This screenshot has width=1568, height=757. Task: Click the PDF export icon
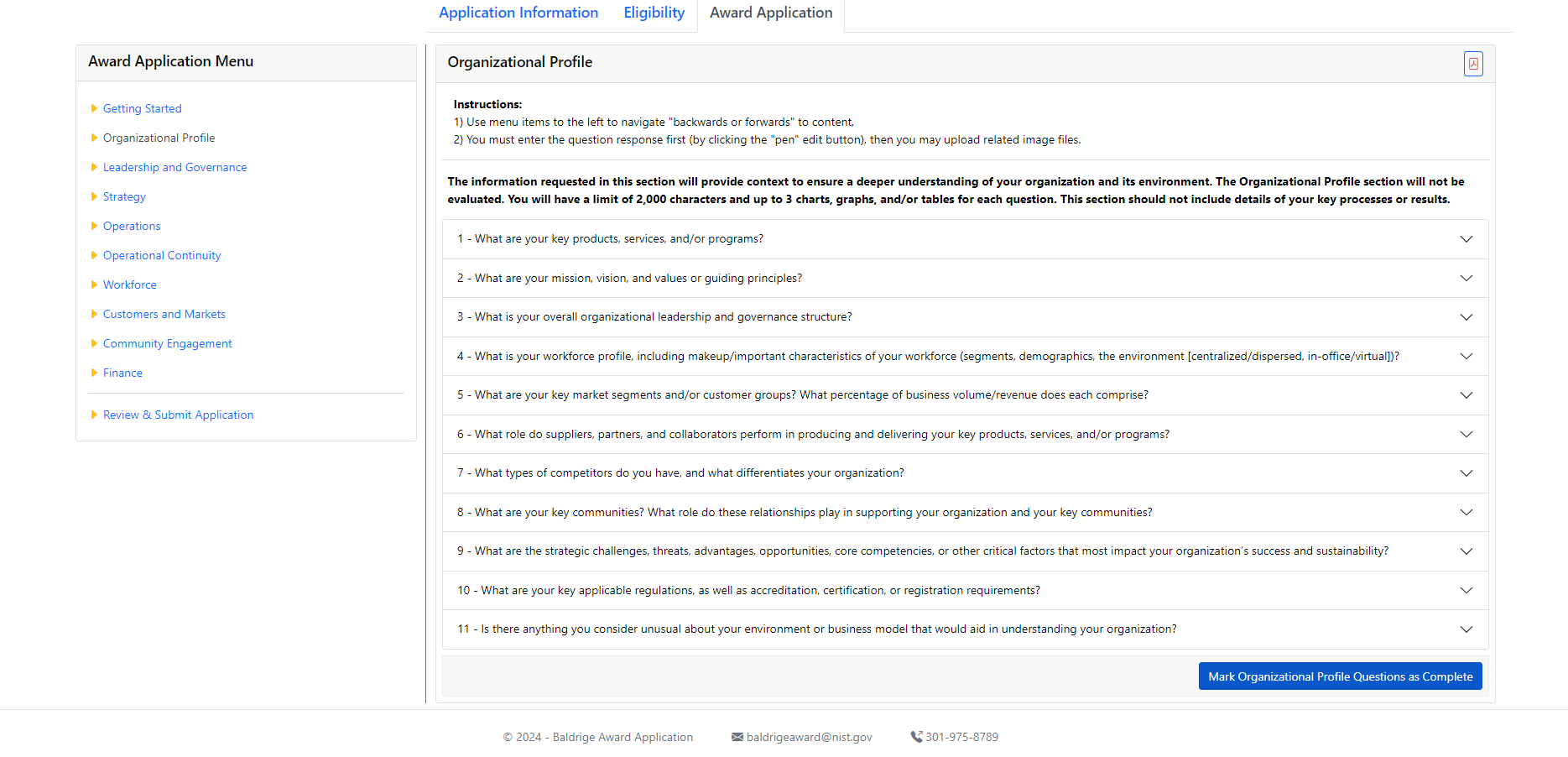[x=1472, y=64]
